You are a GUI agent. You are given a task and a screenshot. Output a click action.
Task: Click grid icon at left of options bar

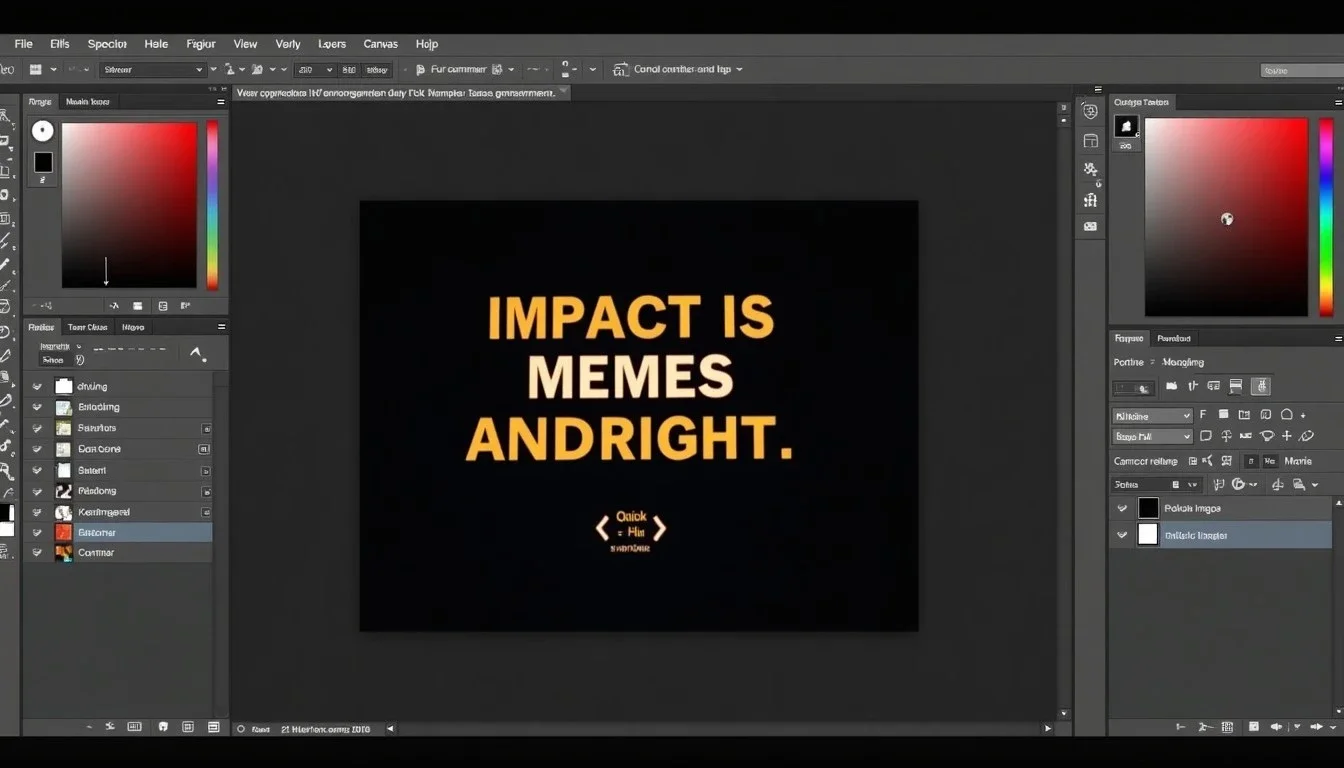(x=36, y=70)
